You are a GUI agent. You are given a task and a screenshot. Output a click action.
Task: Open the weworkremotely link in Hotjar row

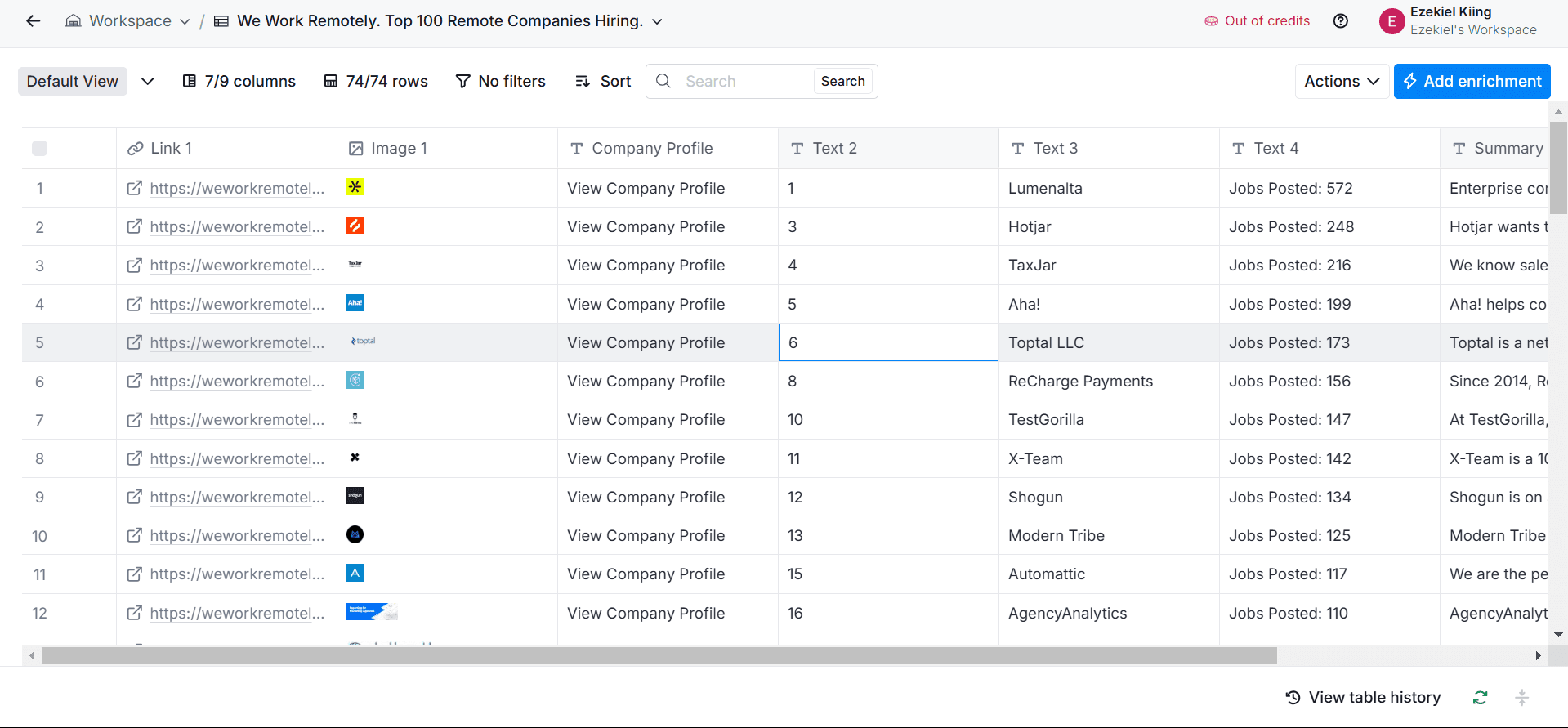click(237, 226)
